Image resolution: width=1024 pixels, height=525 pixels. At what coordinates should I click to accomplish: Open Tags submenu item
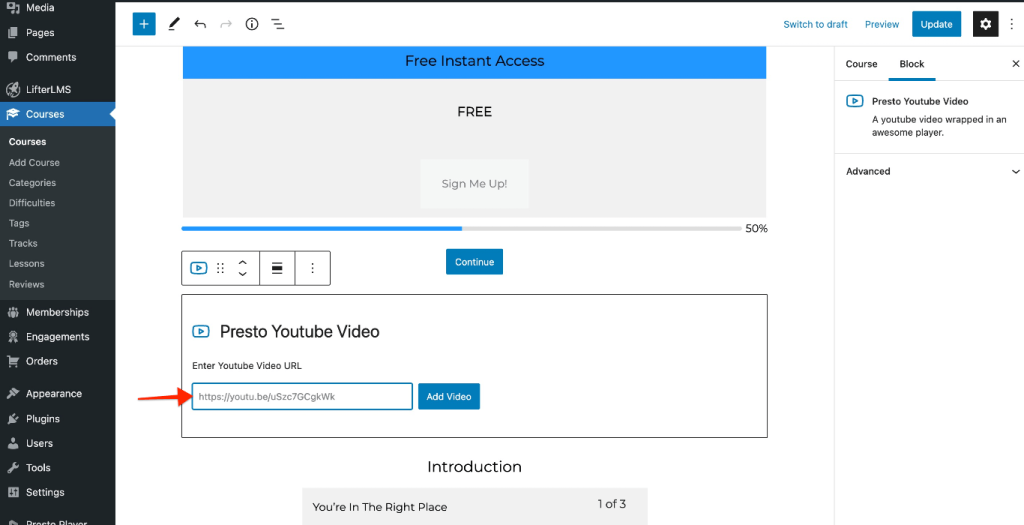19,223
